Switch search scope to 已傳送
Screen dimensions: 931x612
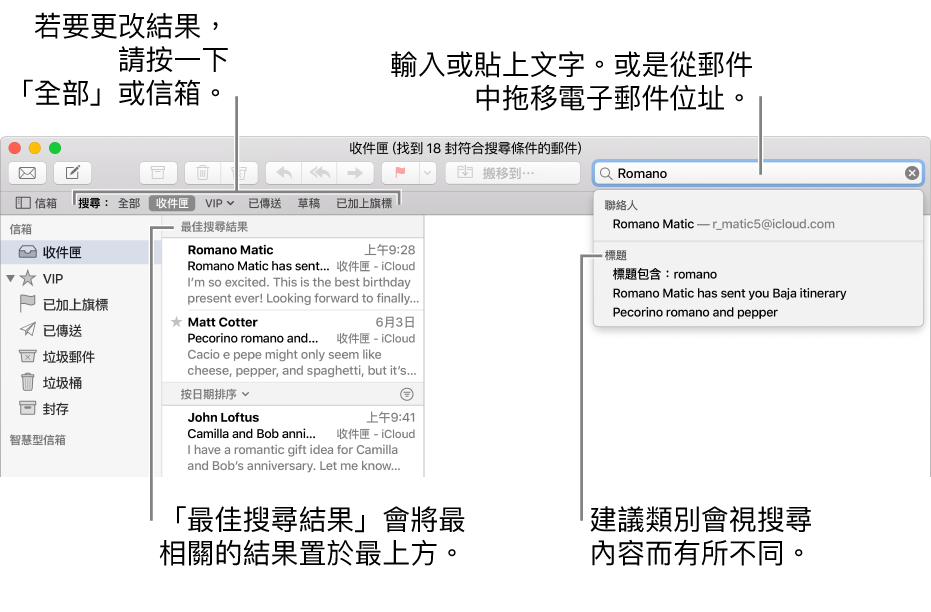[x=264, y=202]
